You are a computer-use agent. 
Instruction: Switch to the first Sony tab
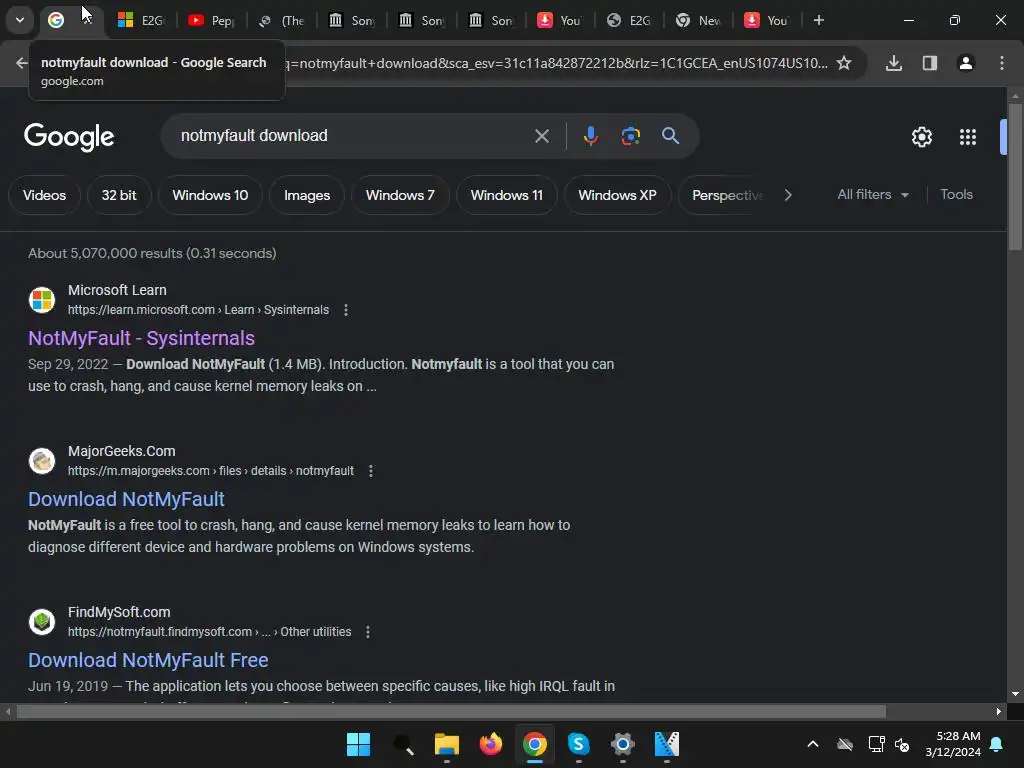351,20
